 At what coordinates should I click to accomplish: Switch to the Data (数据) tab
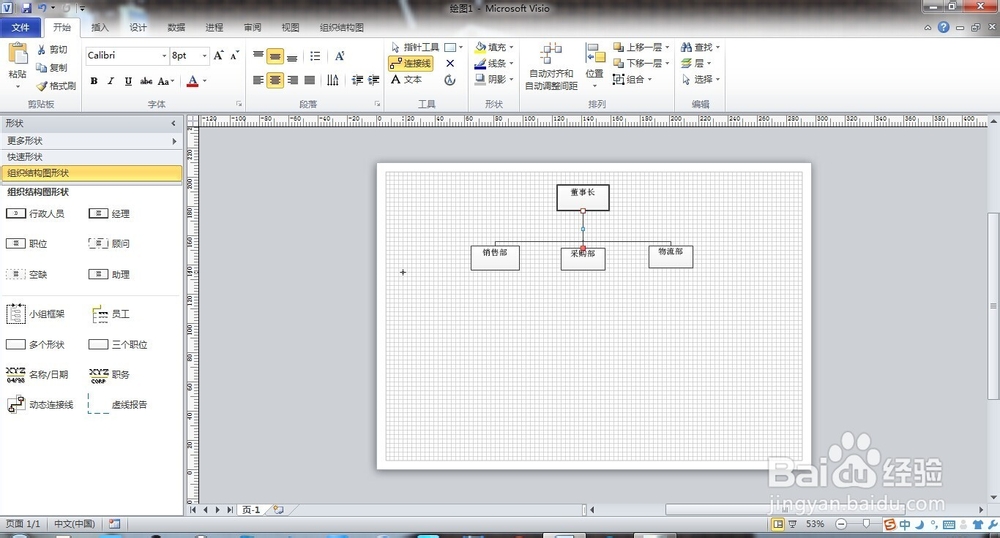(x=177, y=27)
